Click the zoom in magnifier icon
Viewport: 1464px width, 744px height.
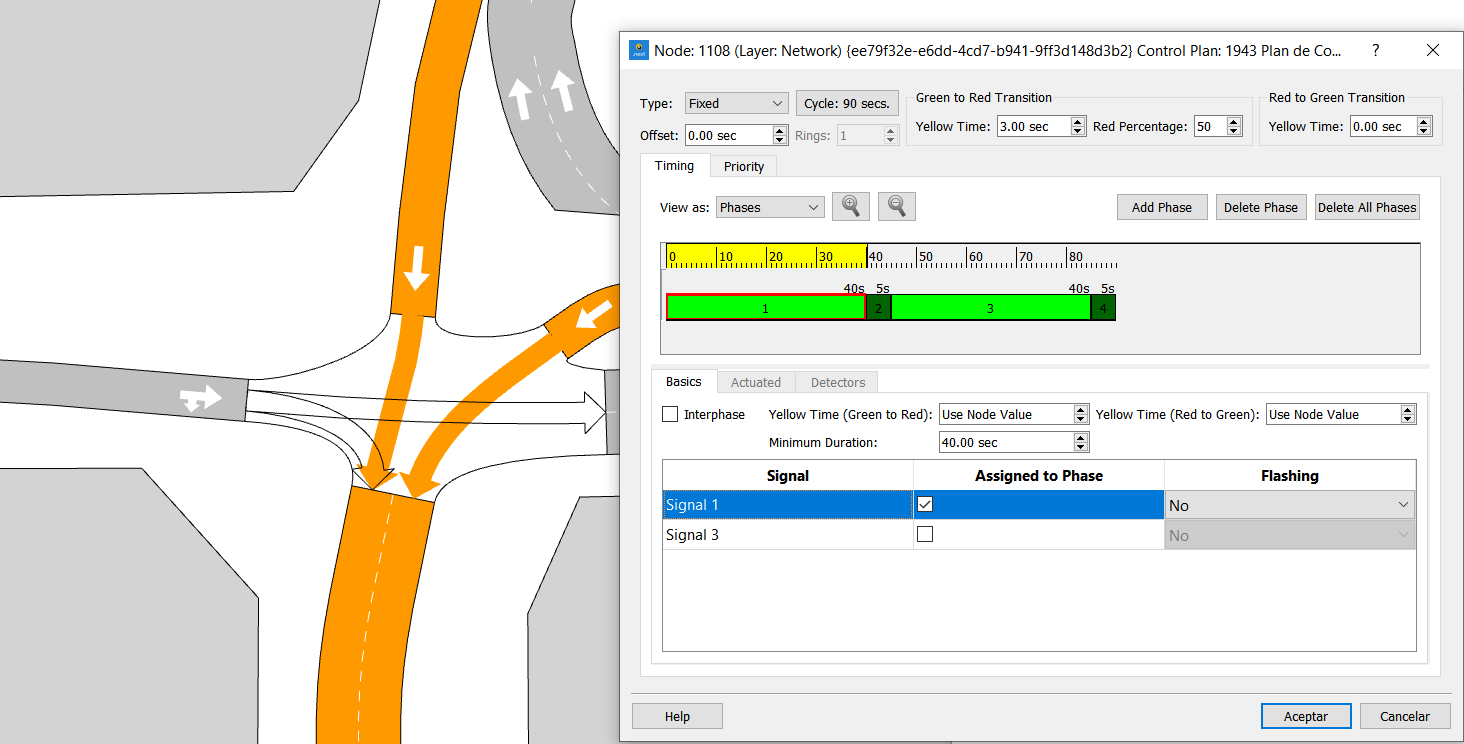[x=850, y=206]
